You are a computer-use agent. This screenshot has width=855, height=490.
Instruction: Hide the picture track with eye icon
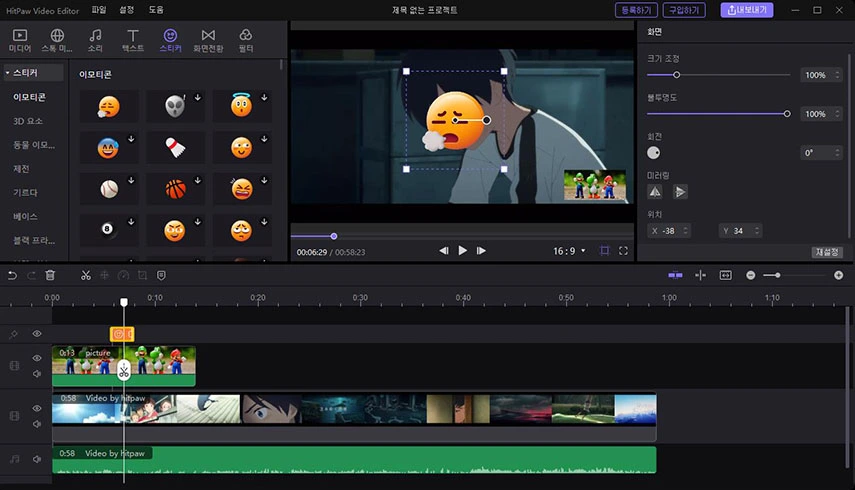[x=37, y=358]
